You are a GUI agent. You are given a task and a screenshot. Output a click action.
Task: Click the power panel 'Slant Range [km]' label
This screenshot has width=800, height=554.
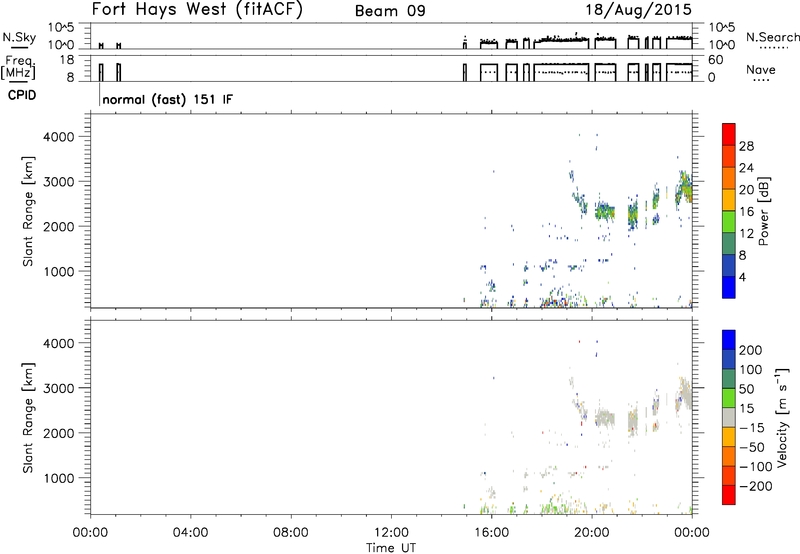pyautogui.click(x=28, y=211)
